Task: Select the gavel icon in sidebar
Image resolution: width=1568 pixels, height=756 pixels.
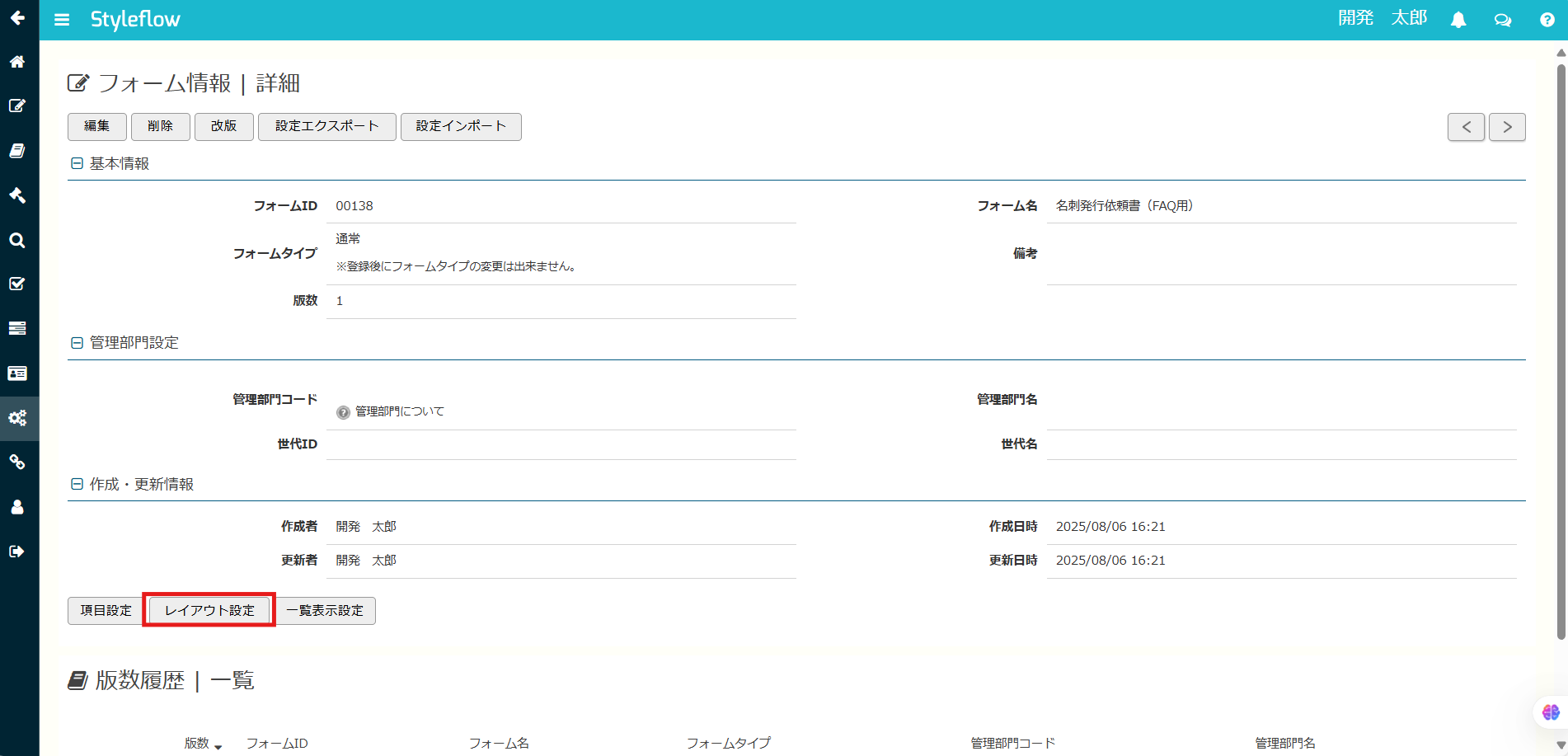Action: click(x=17, y=195)
